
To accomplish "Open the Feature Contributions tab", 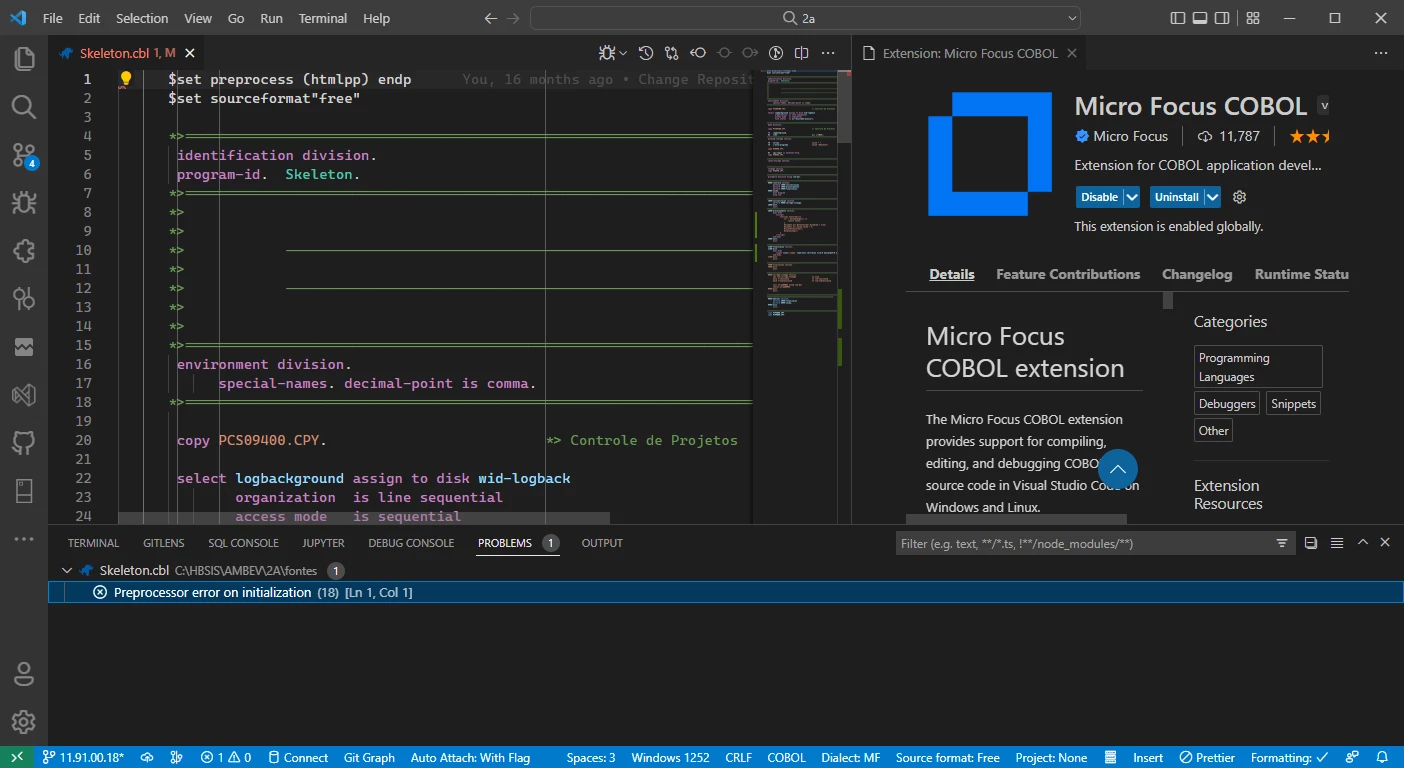I will [1068, 274].
